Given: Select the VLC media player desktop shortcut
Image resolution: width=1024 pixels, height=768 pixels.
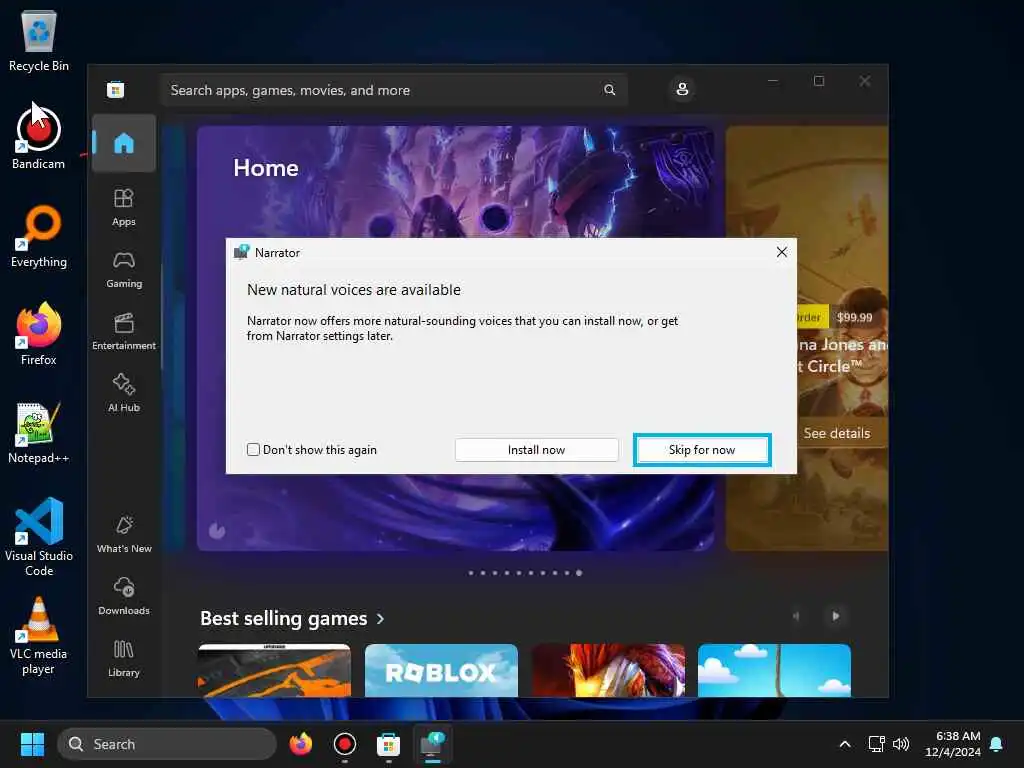Looking at the screenshot, I should tap(39, 635).
